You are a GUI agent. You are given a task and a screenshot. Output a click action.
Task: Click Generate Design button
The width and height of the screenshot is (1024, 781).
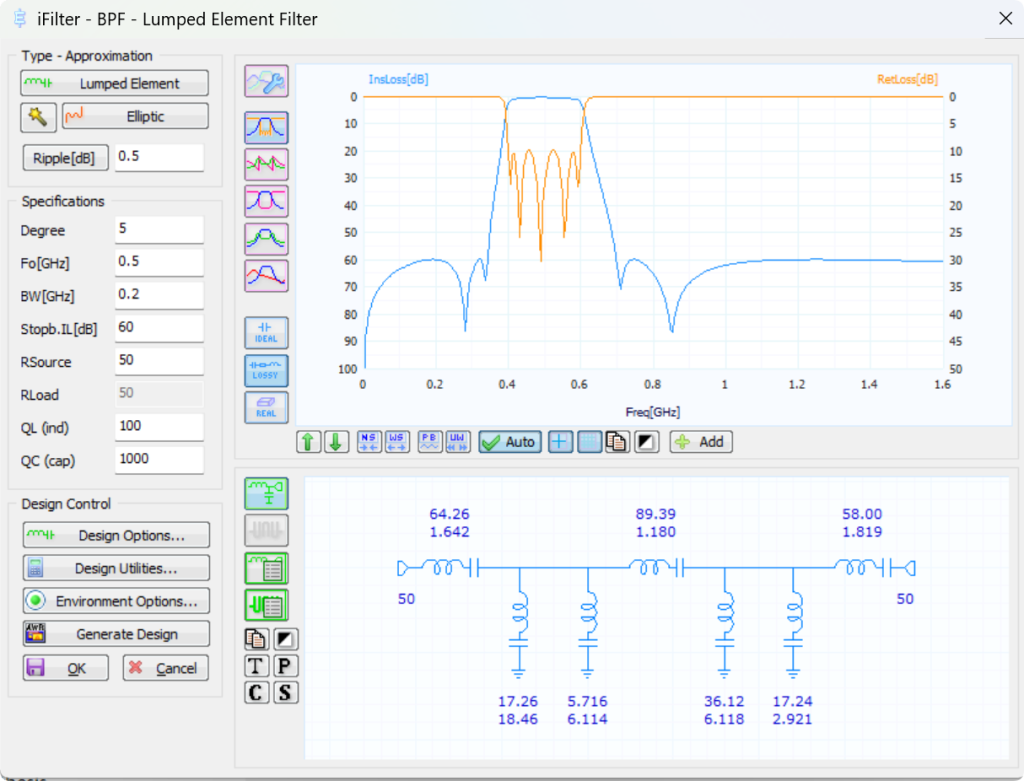click(x=116, y=634)
